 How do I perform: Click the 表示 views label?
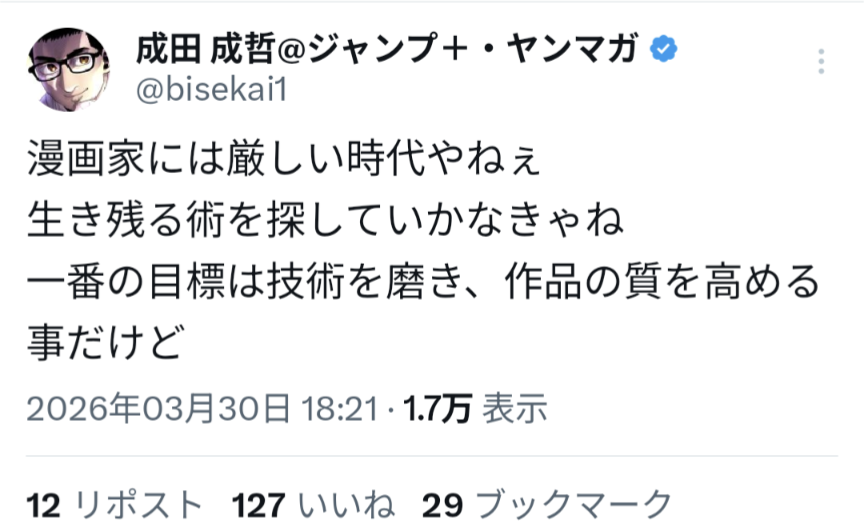pos(514,408)
